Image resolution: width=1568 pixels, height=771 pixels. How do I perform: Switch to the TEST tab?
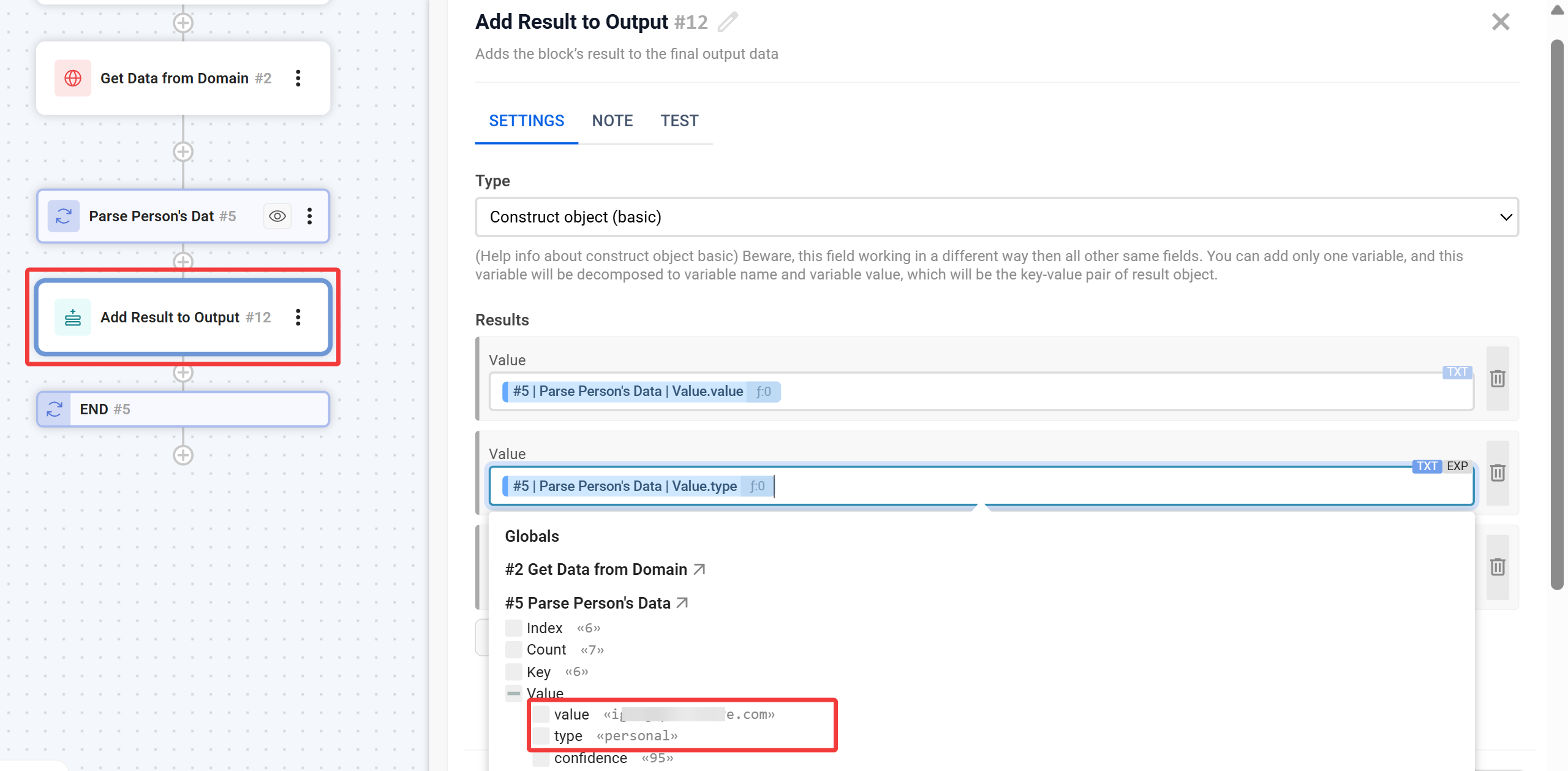pos(679,121)
